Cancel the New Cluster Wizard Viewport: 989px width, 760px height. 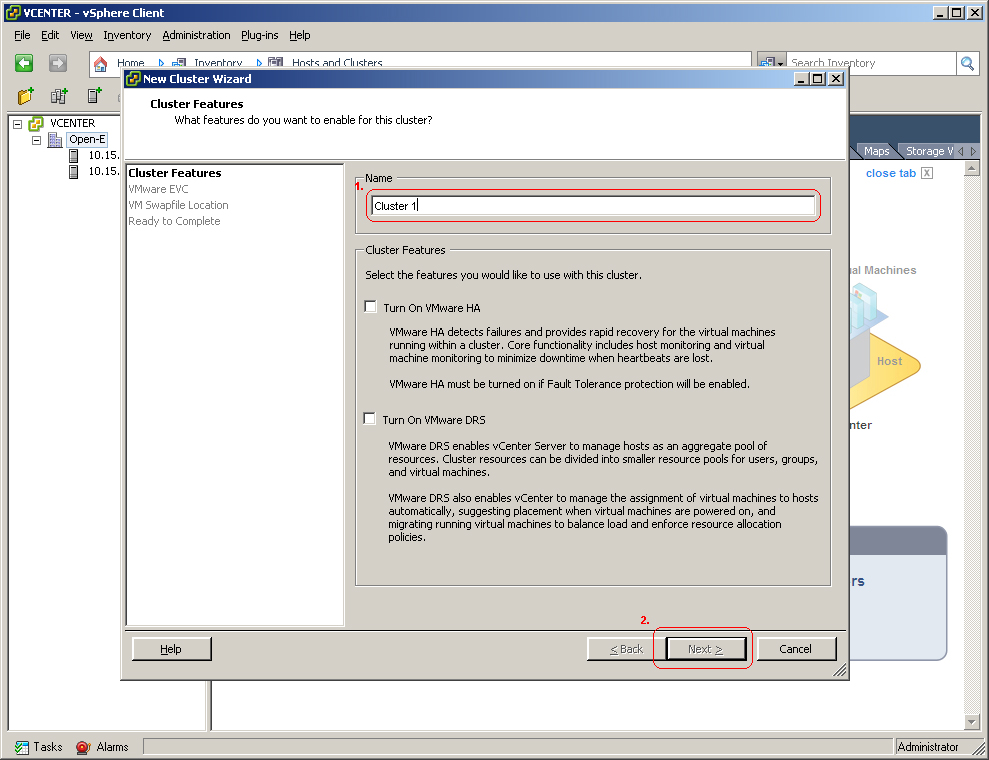[796, 649]
